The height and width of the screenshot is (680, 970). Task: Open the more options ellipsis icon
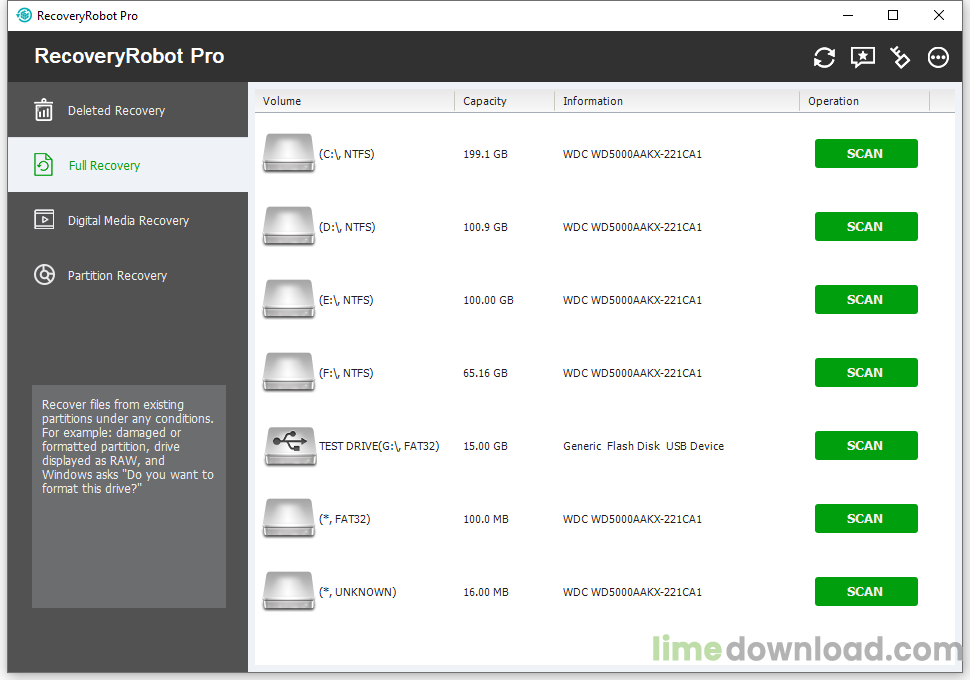coord(938,58)
